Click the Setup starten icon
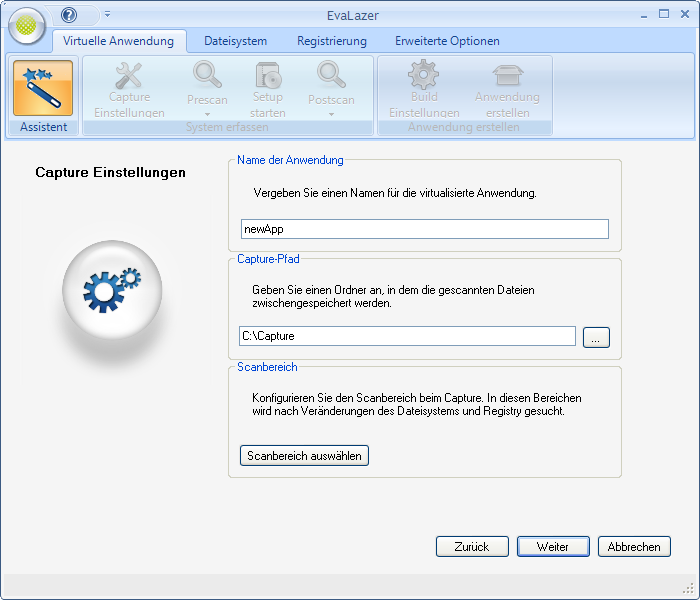 click(267, 76)
